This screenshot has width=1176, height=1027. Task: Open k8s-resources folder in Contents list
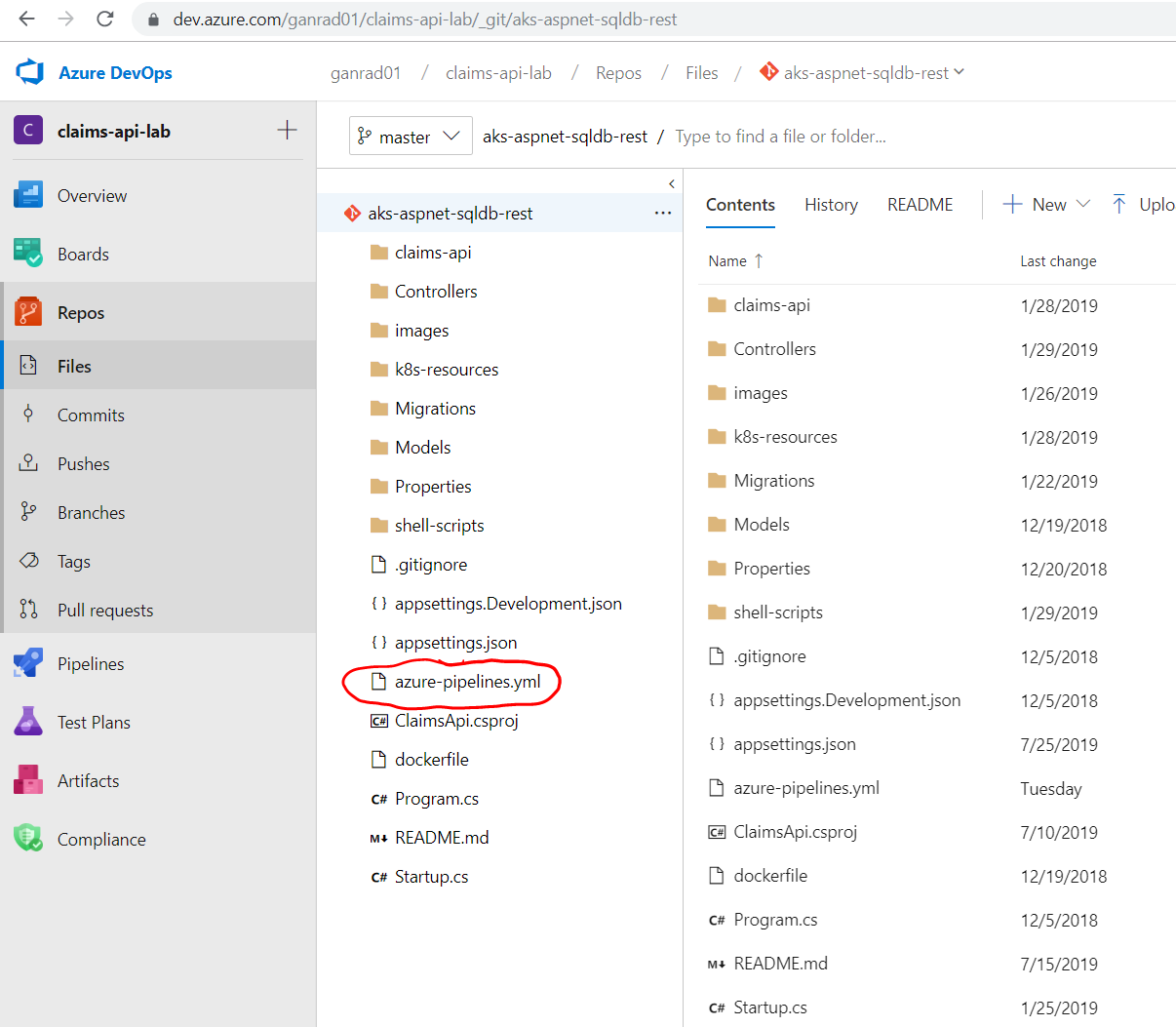click(x=785, y=437)
